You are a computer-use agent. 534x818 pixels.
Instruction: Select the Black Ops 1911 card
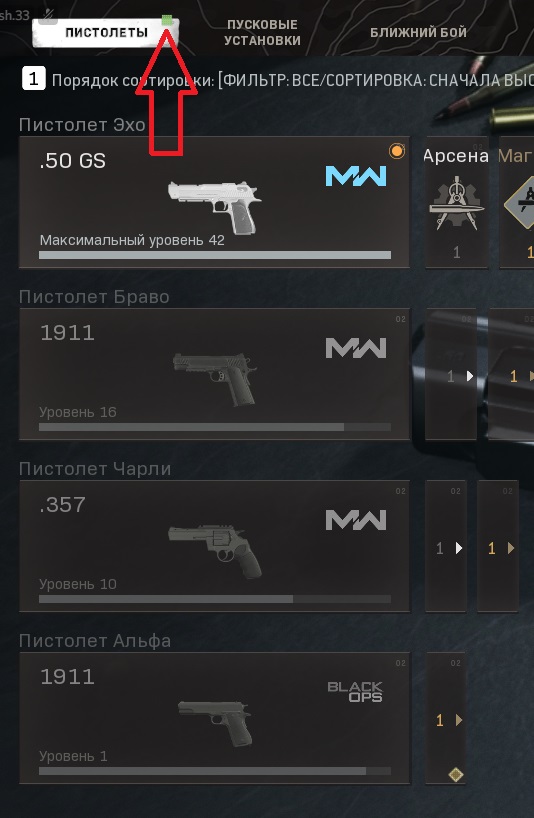tap(214, 718)
